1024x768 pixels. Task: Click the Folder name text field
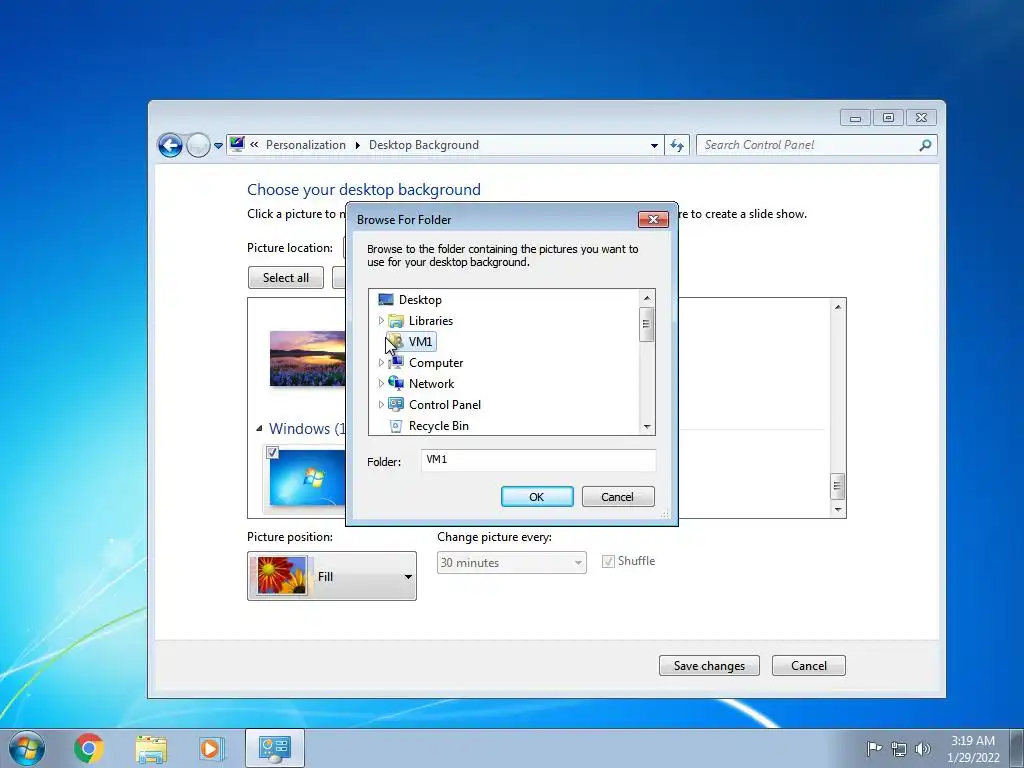click(x=538, y=460)
